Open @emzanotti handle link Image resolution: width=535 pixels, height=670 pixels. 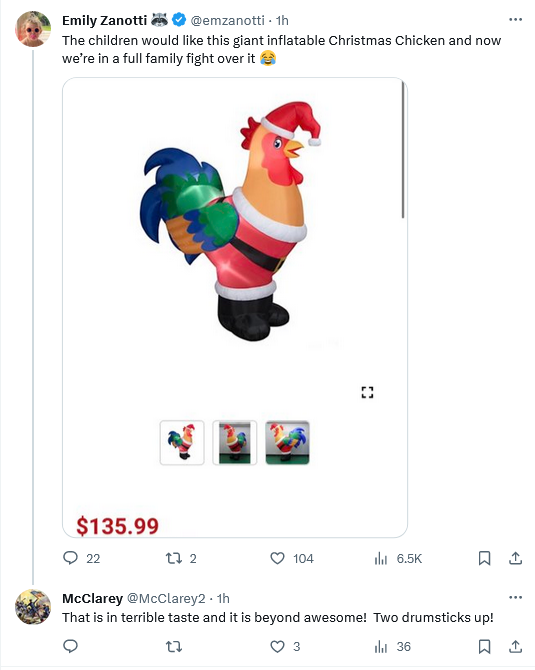coord(227,20)
